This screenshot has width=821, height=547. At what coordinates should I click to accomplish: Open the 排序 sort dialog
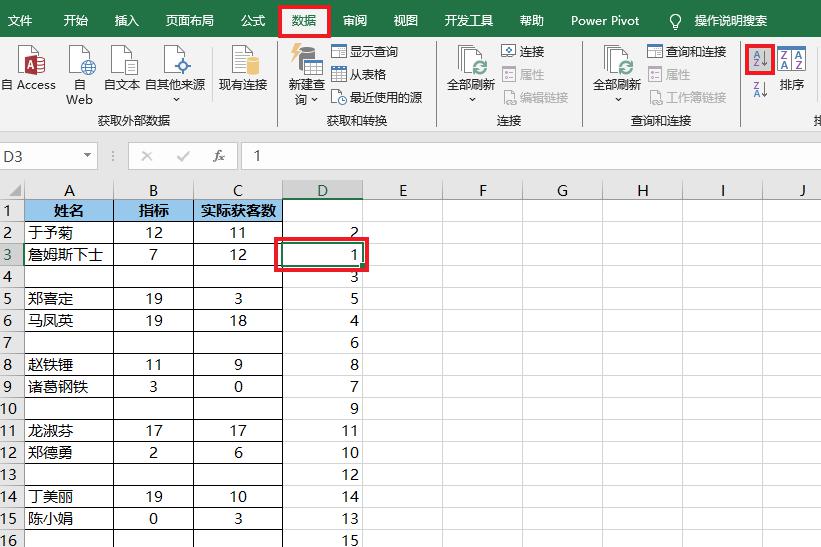[791, 69]
